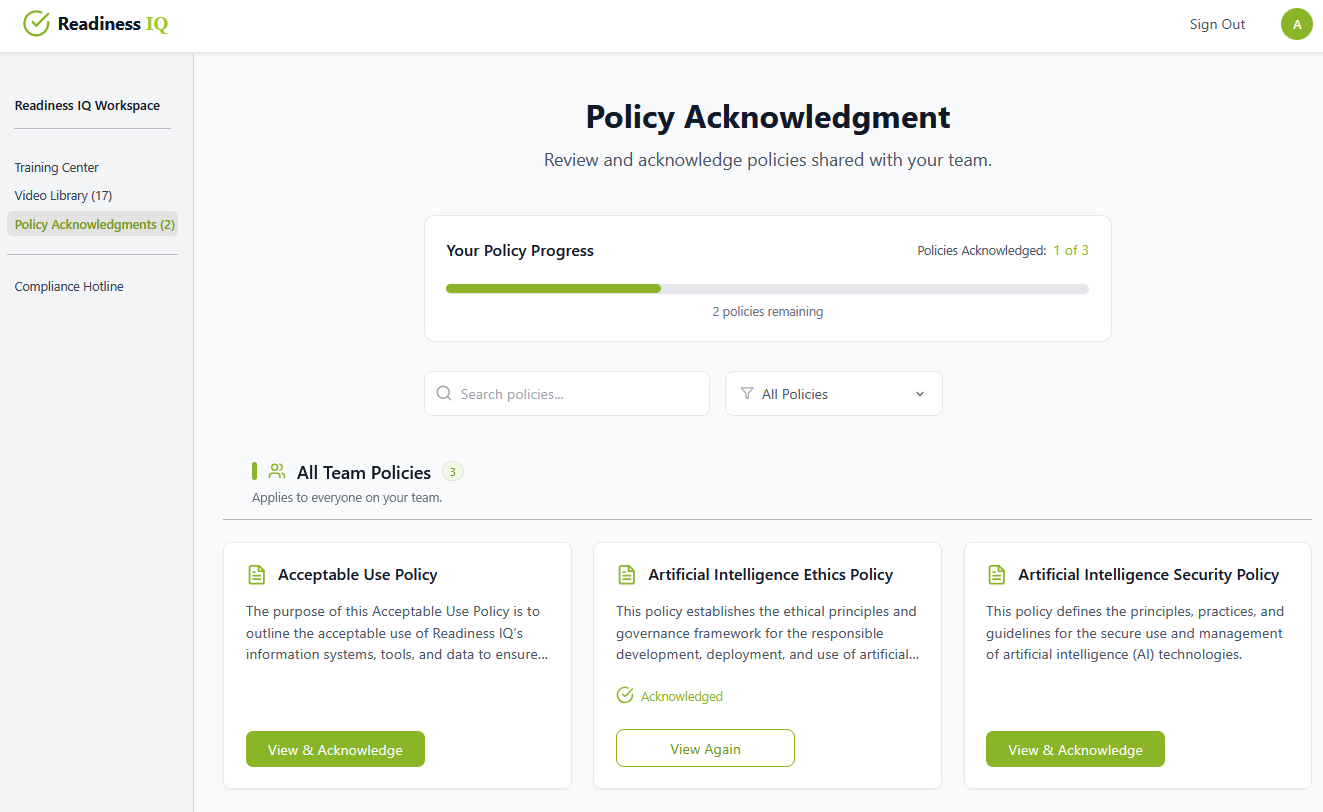Click the magnifier icon in the search bar
This screenshot has width=1323, height=812.
pos(444,393)
